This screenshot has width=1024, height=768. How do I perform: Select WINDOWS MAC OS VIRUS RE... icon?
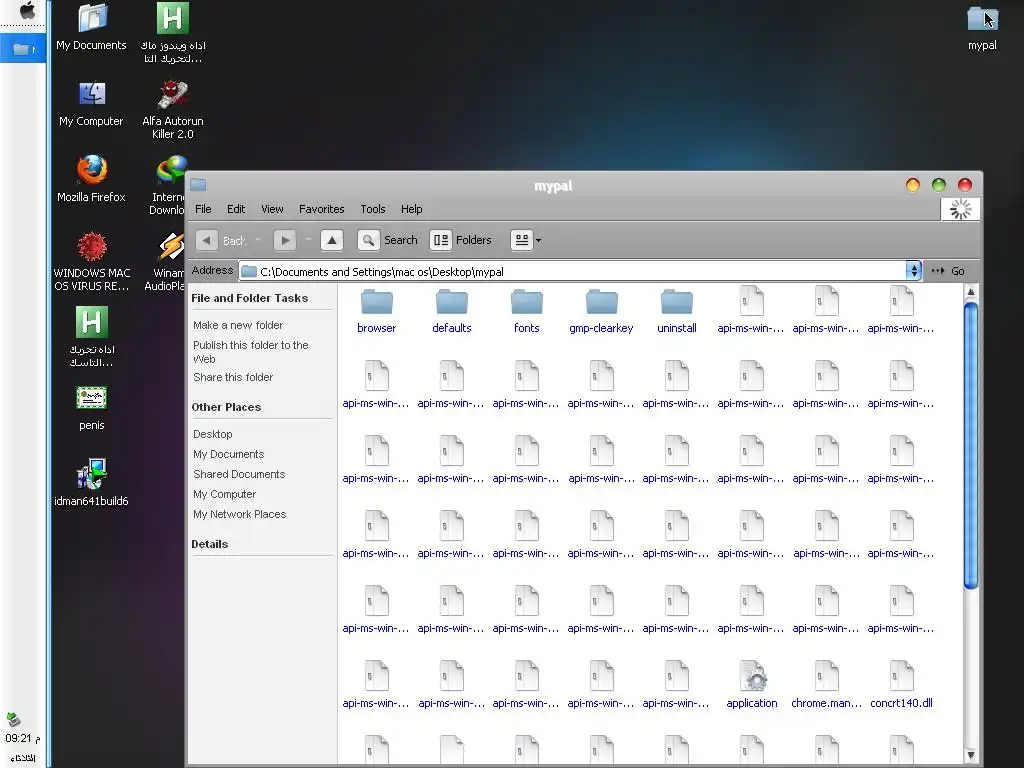(x=91, y=261)
